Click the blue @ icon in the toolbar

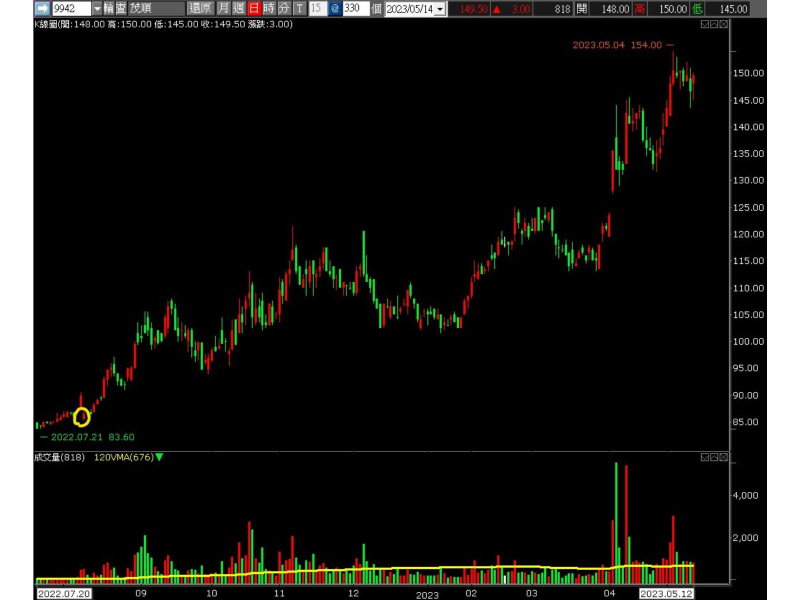335,8
